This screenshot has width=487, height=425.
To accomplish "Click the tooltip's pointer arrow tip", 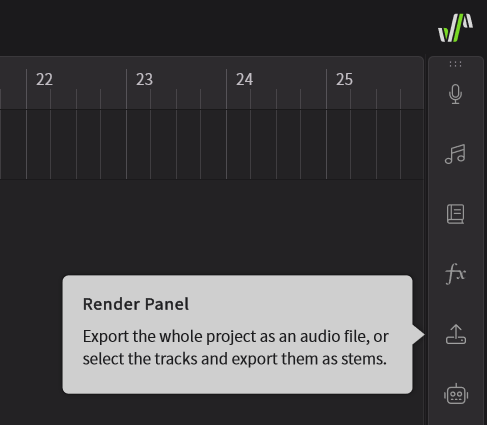I will 423,334.
